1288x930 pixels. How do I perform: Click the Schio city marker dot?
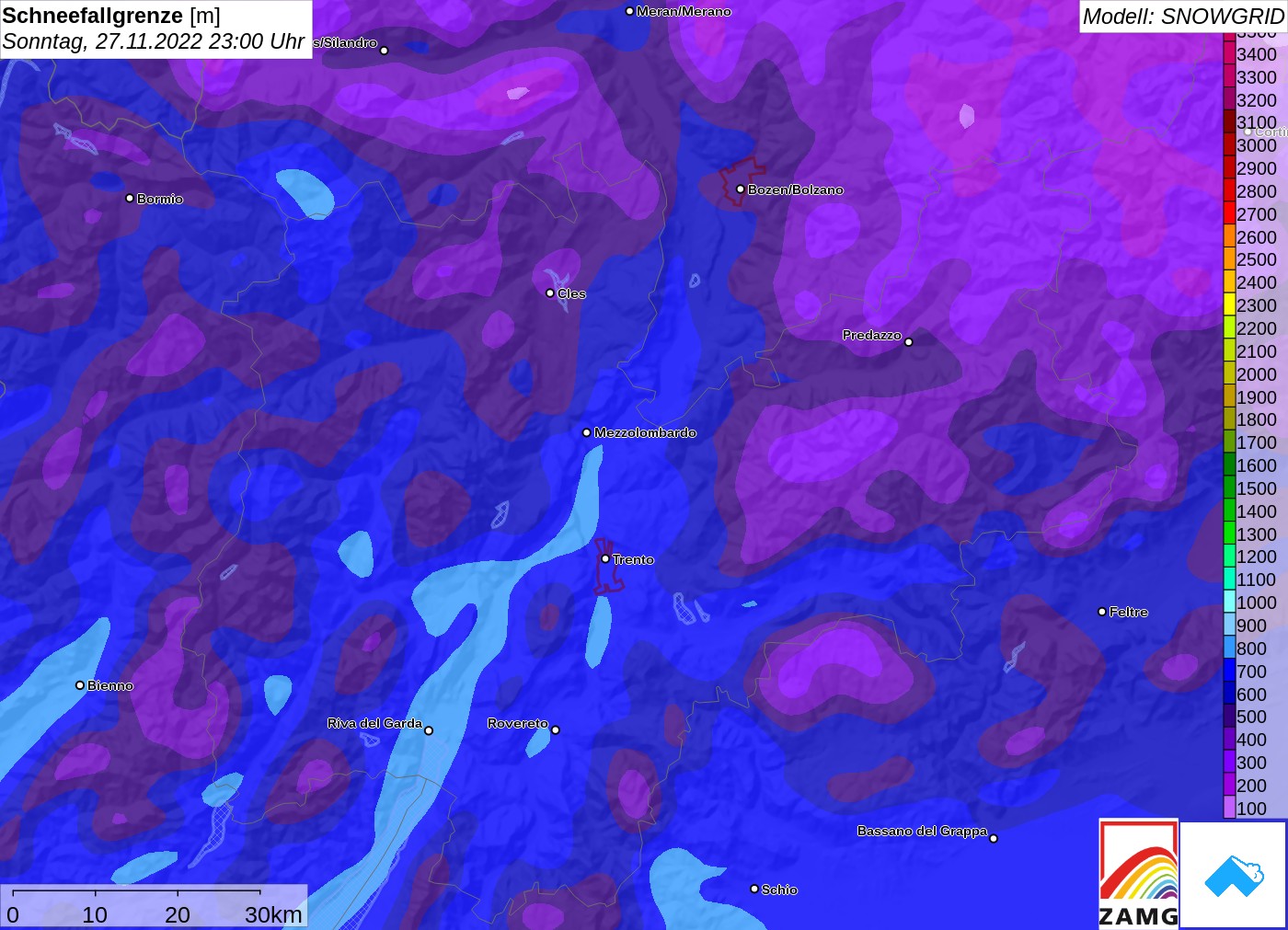[754, 889]
